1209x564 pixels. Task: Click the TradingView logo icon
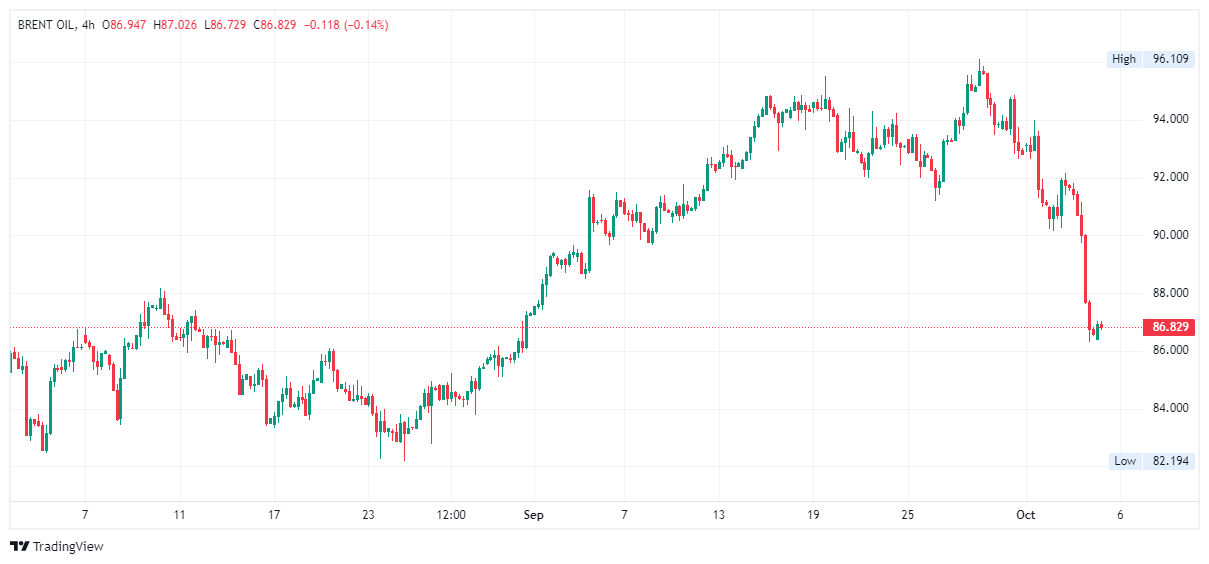click(x=19, y=546)
